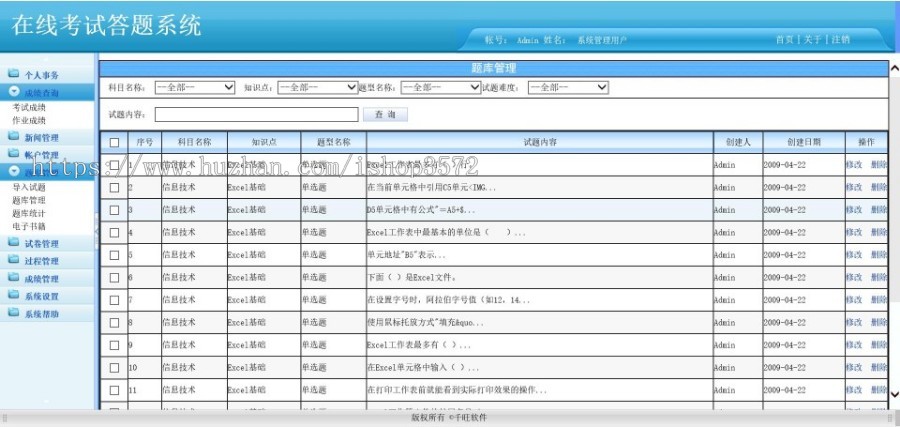Click the folder icon beside 帐户管理
Viewport: 900px width, 427px height.
(14, 154)
